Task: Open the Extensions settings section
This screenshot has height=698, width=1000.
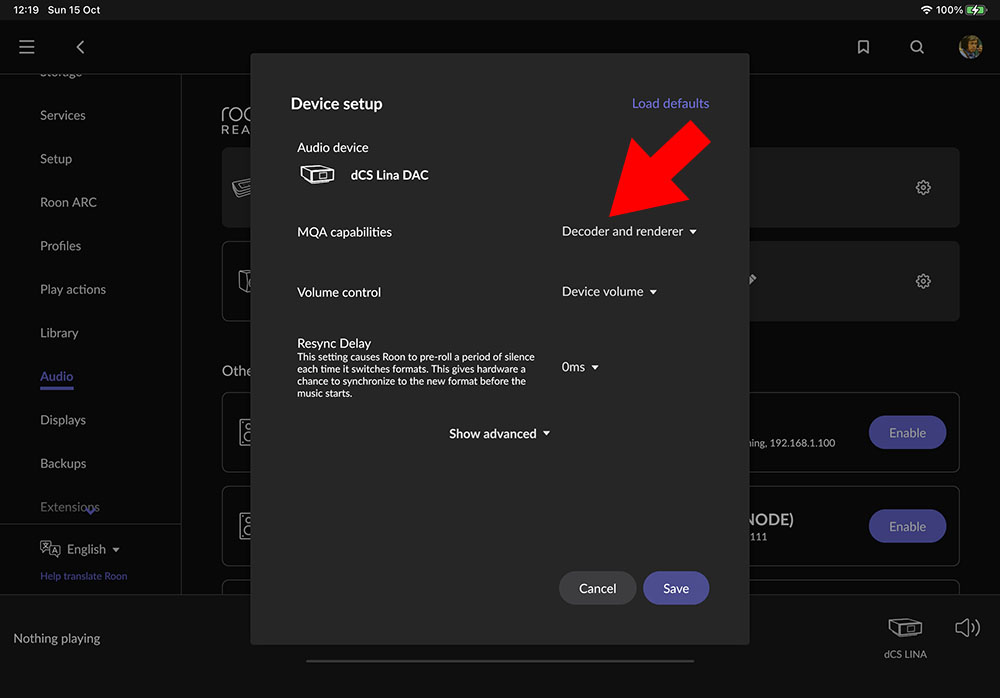Action: click(70, 507)
